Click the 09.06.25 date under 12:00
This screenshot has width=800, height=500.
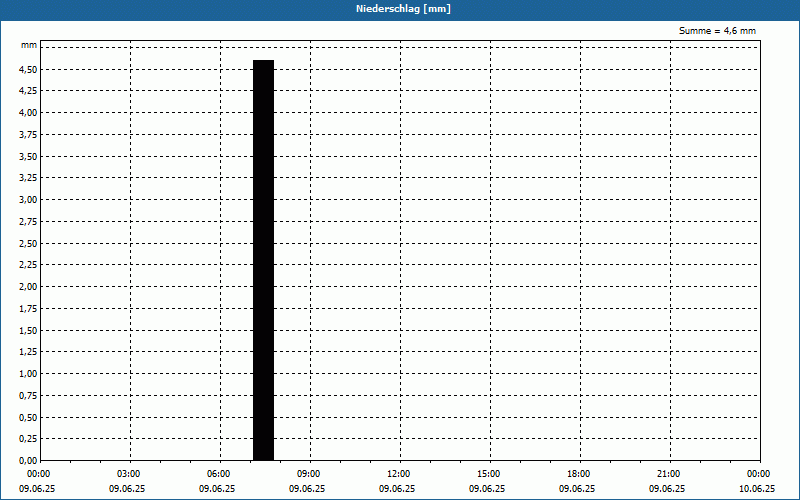click(x=397, y=489)
